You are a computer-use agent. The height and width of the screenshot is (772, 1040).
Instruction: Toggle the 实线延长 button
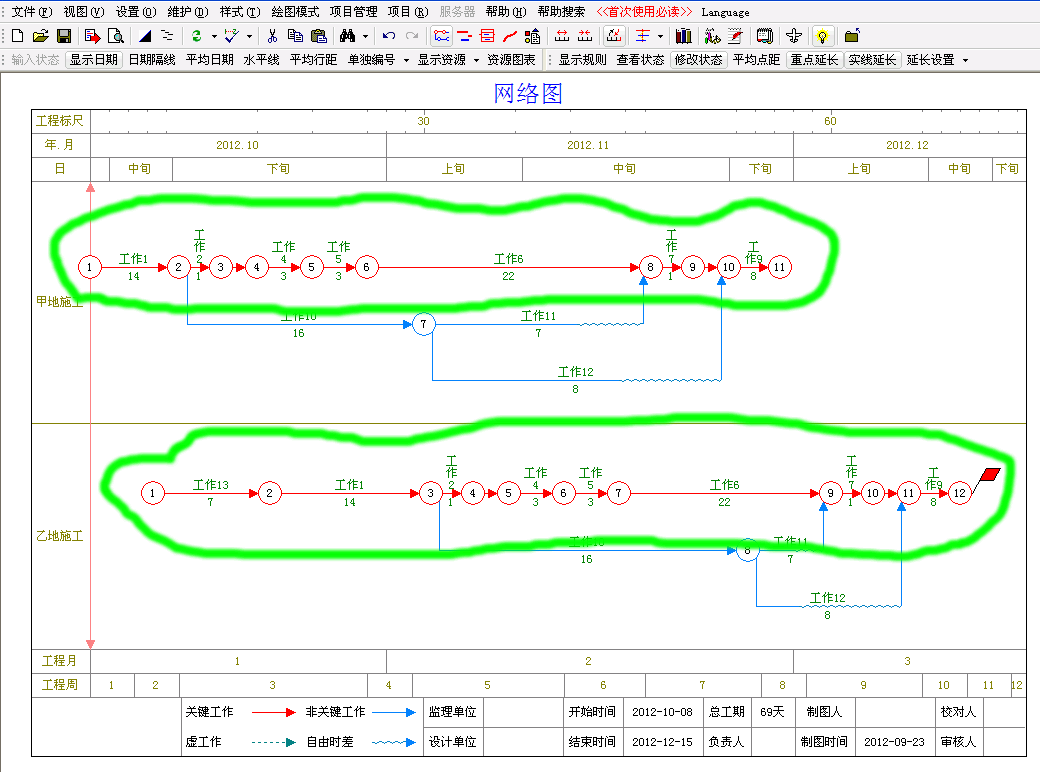coord(872,60)
